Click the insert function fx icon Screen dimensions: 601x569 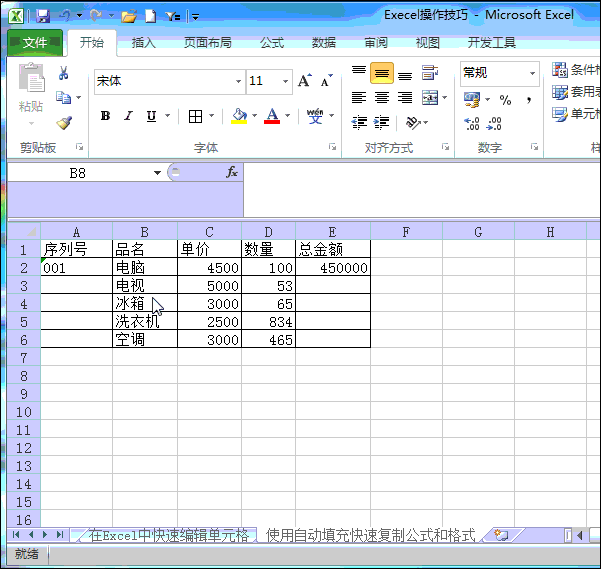232,172
